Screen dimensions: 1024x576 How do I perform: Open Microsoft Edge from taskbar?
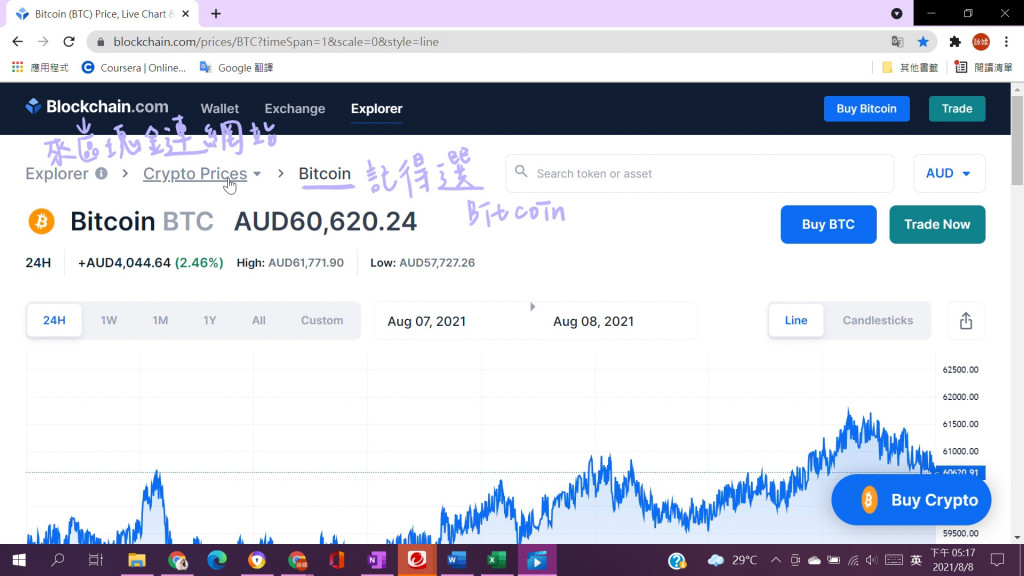(217, 560)
